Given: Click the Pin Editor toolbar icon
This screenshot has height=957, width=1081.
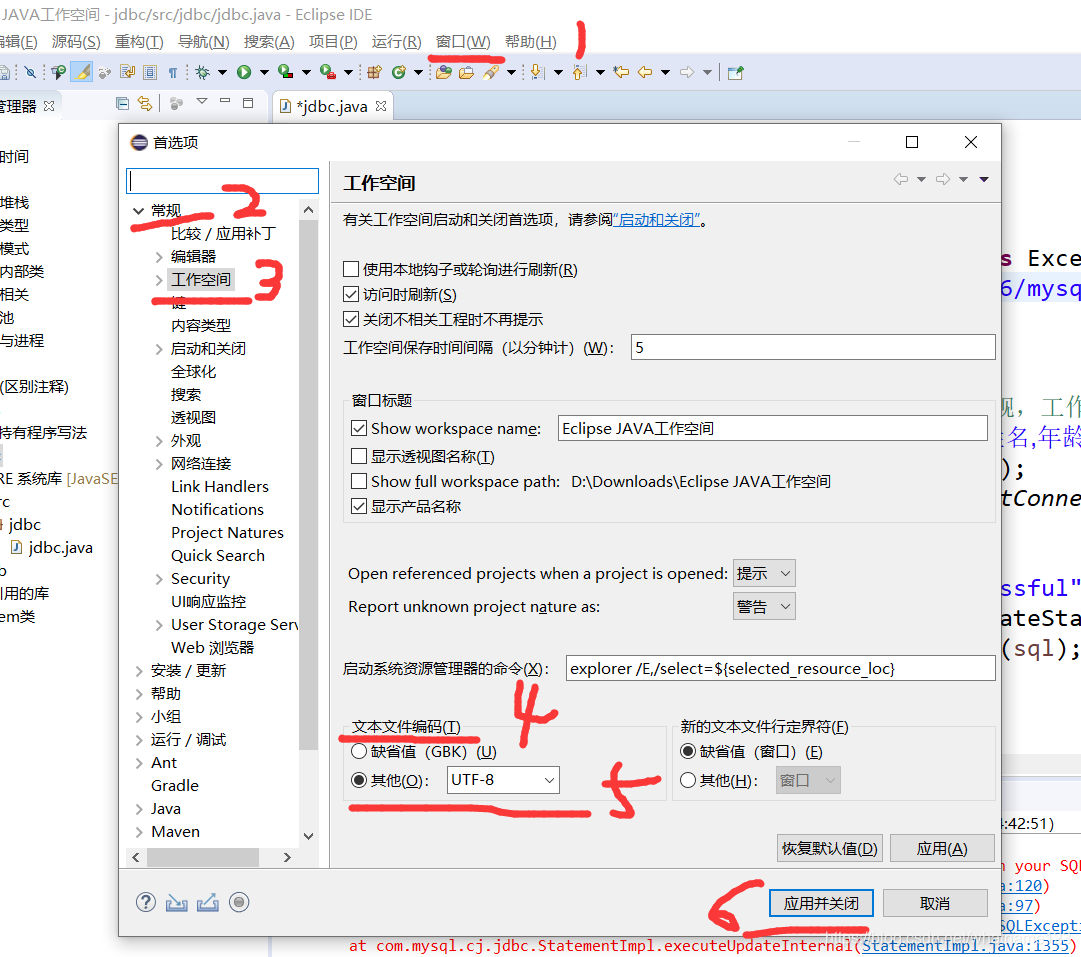Looking at the screenshot, I should point(736,72).
